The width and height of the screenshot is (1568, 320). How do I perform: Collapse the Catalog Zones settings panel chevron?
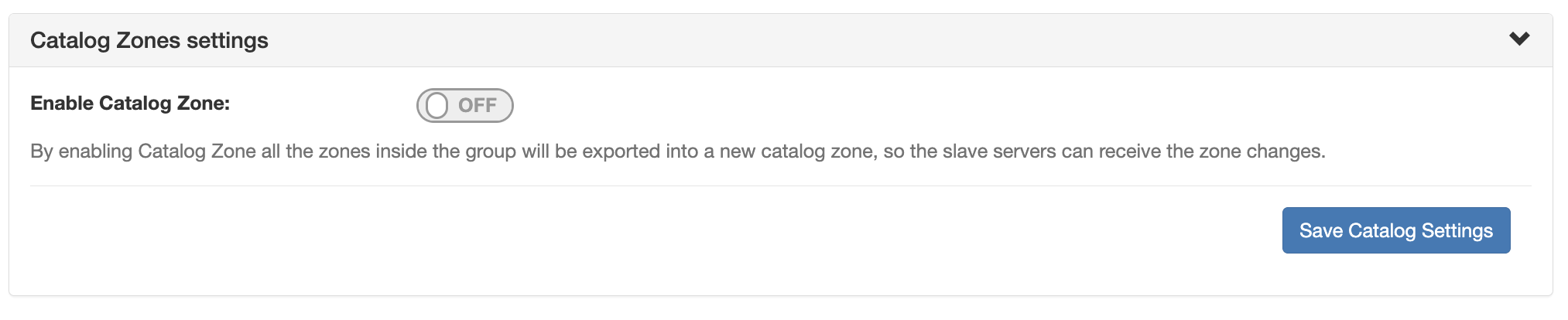coord(1519,39)
